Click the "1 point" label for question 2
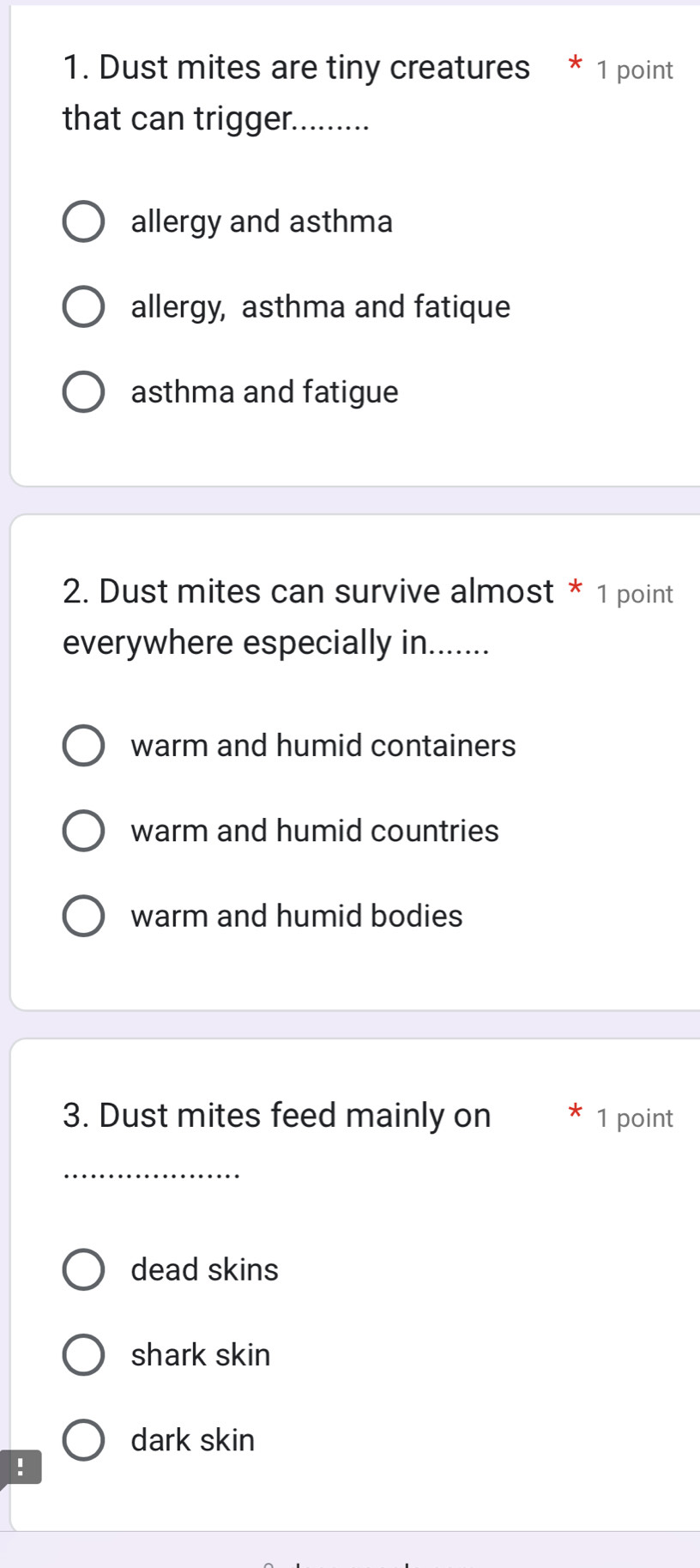Screen dimensions: 700x1568 (635, 593)
